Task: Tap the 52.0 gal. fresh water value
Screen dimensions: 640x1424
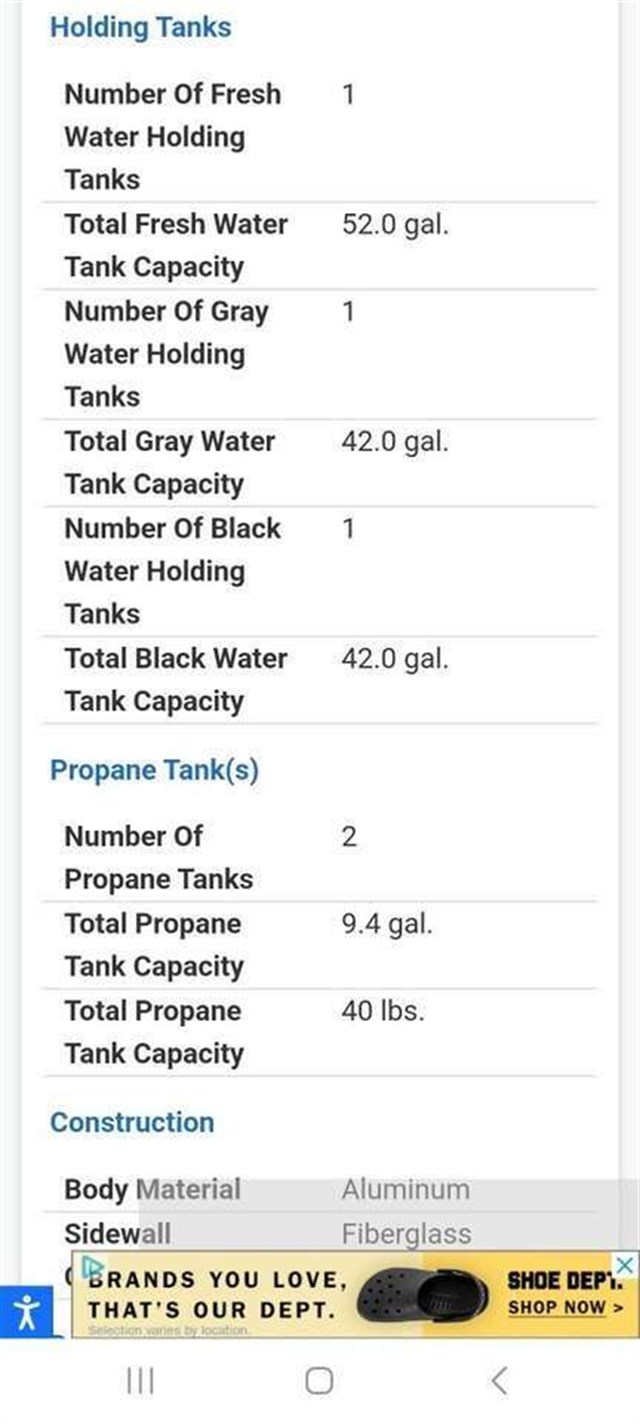Action: [395, 224]
